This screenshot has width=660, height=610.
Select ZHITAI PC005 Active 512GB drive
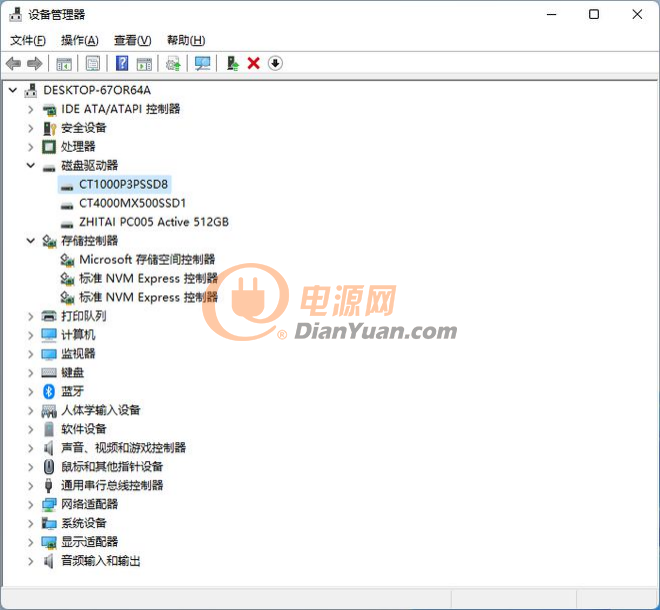153,222
